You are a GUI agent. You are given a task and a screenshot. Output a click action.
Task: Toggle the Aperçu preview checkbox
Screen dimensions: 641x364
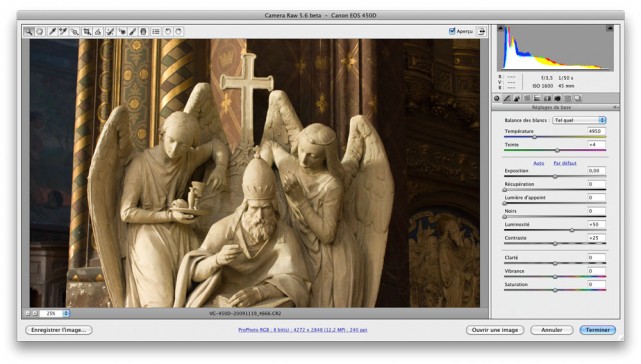452,31
